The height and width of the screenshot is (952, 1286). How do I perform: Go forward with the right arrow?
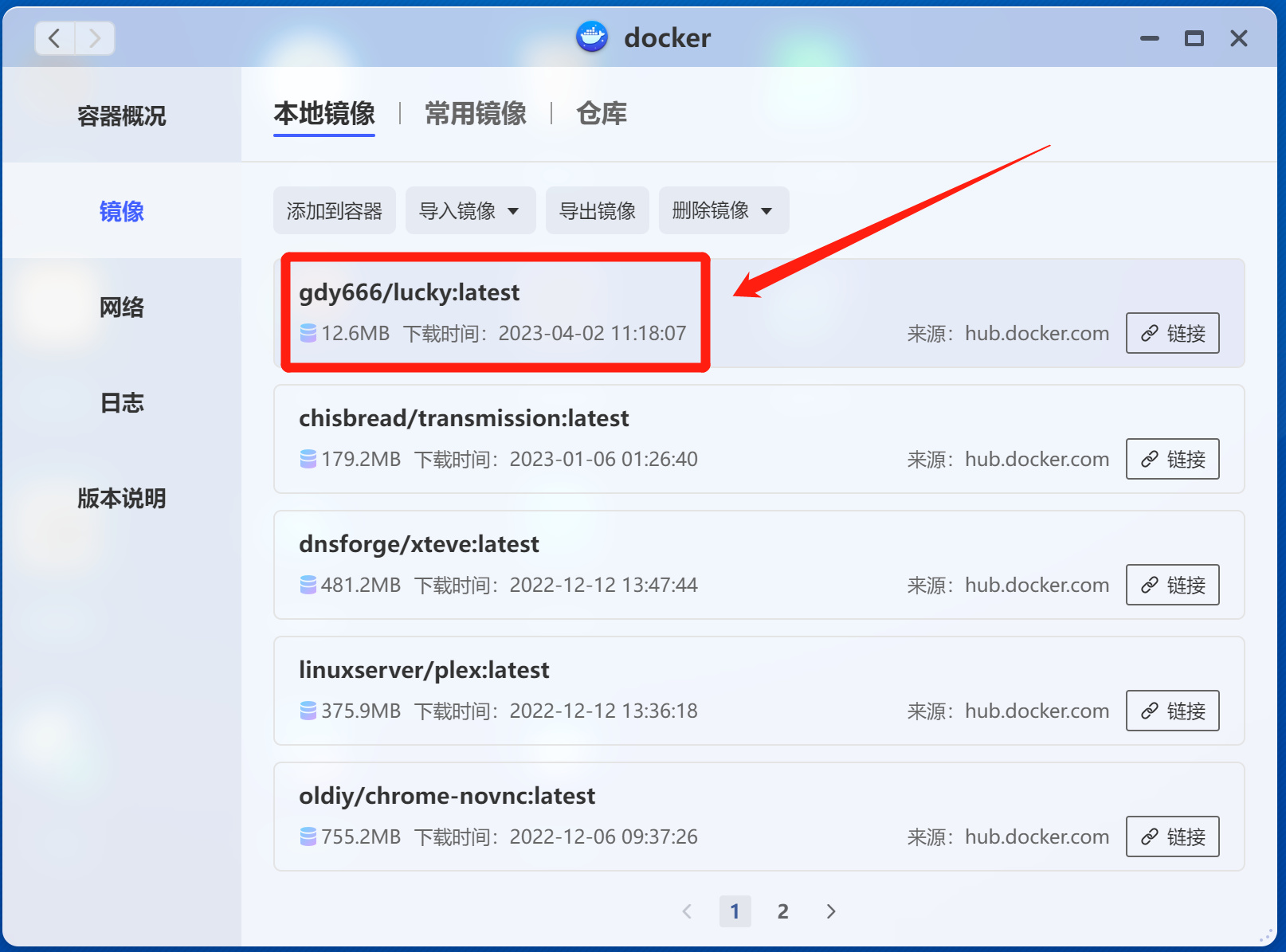(x=95, y=38)
